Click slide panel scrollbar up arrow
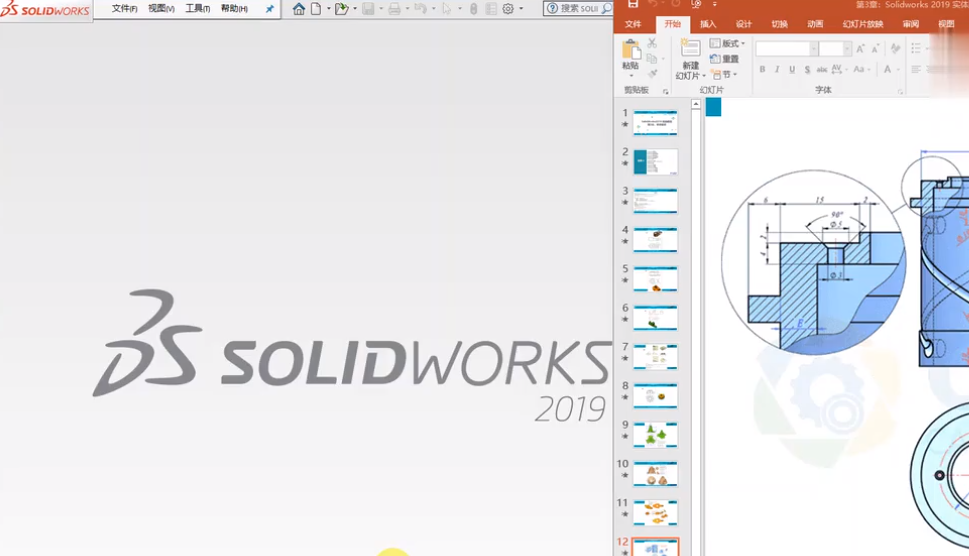Viewport: 969px width, 556px height. 696,104
